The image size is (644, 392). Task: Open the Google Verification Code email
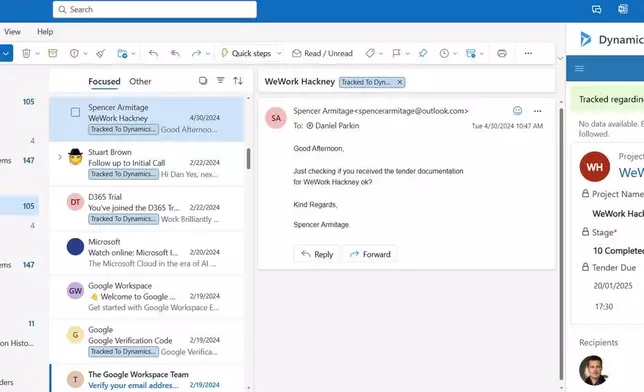pos(147,341)
